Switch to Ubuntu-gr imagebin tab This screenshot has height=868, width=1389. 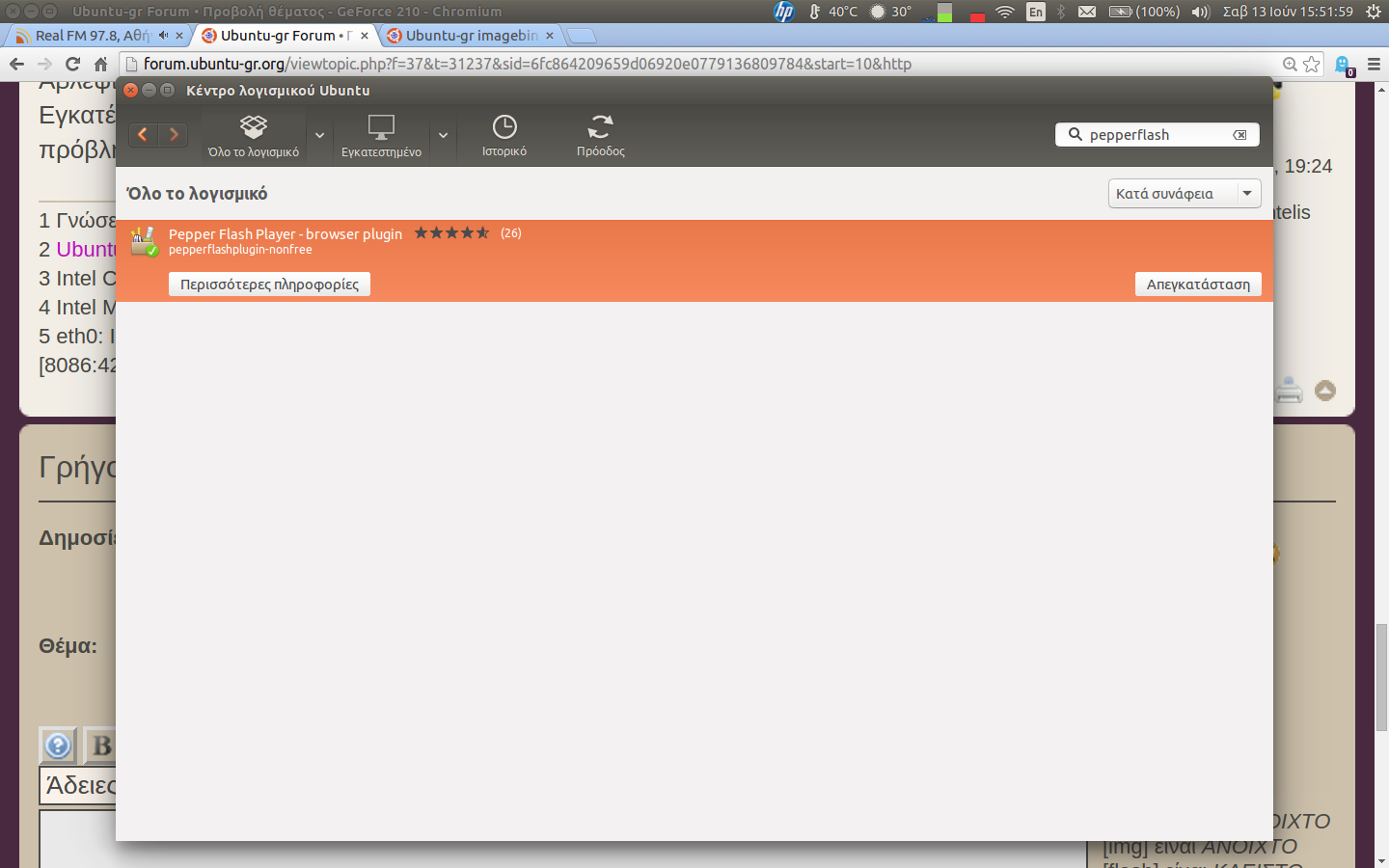point(471,36)
